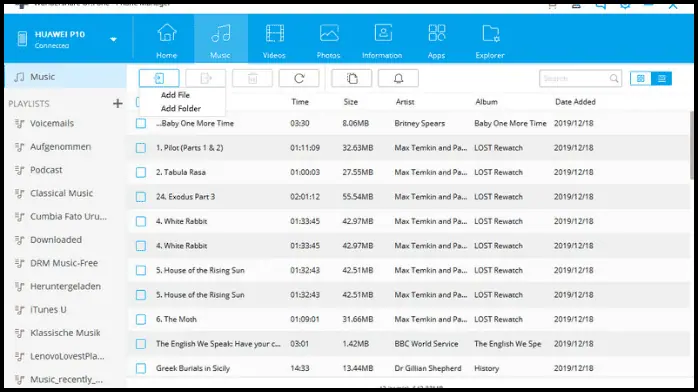Open the Heruntergeladen playlist
Viewport: 698px width, 392px height.
[x=65, y=286]
